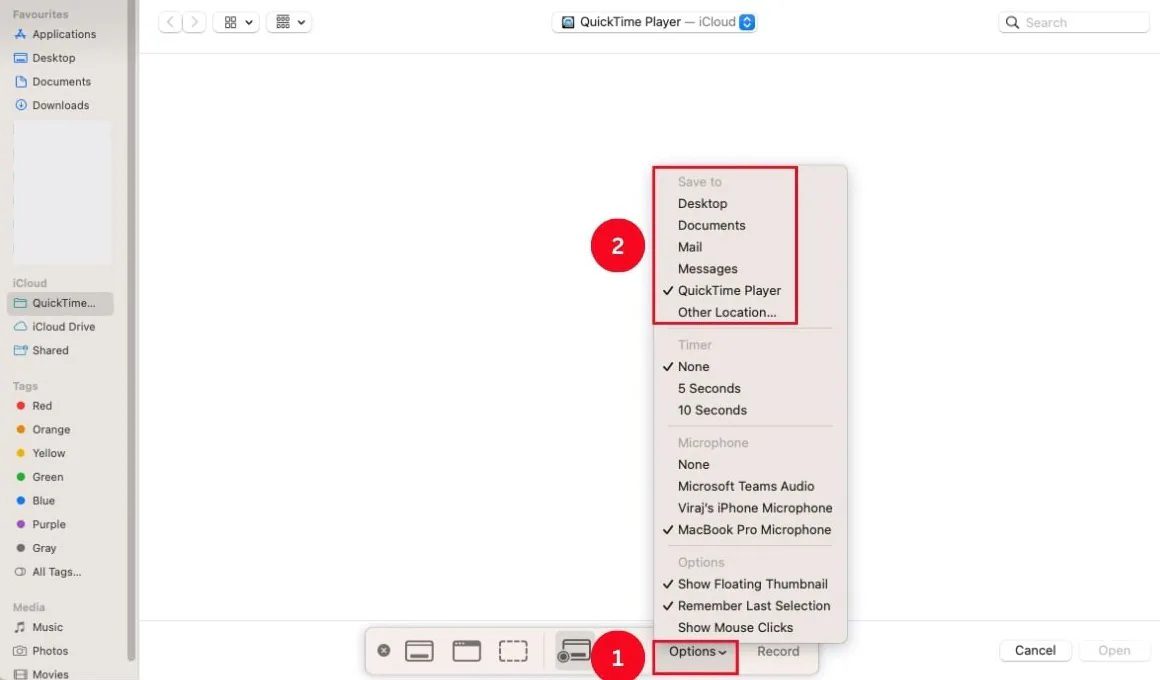Open iCloud Drive in sidebar
The width and height of the screenshot is (1160, 680).
(61, 326)
